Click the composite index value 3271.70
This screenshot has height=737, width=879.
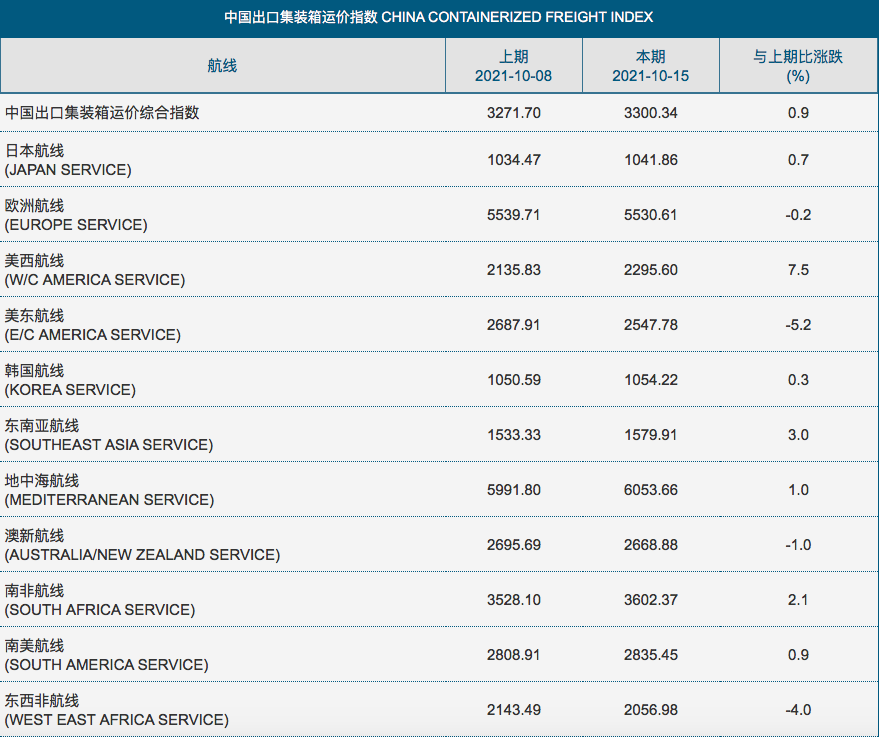[513, 113]
